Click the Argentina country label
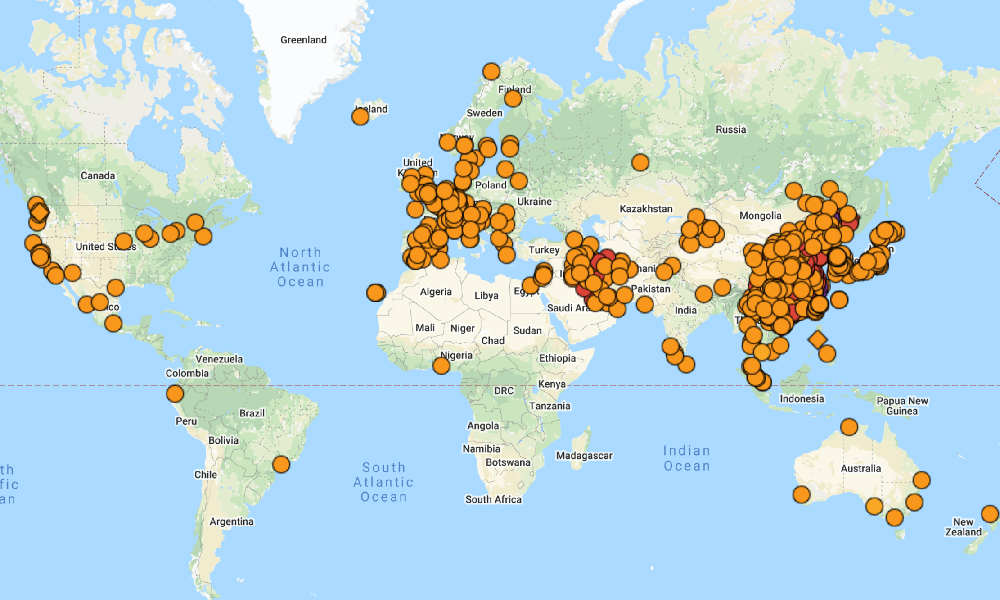This screenshot has height=600, width=1000. 232,522
